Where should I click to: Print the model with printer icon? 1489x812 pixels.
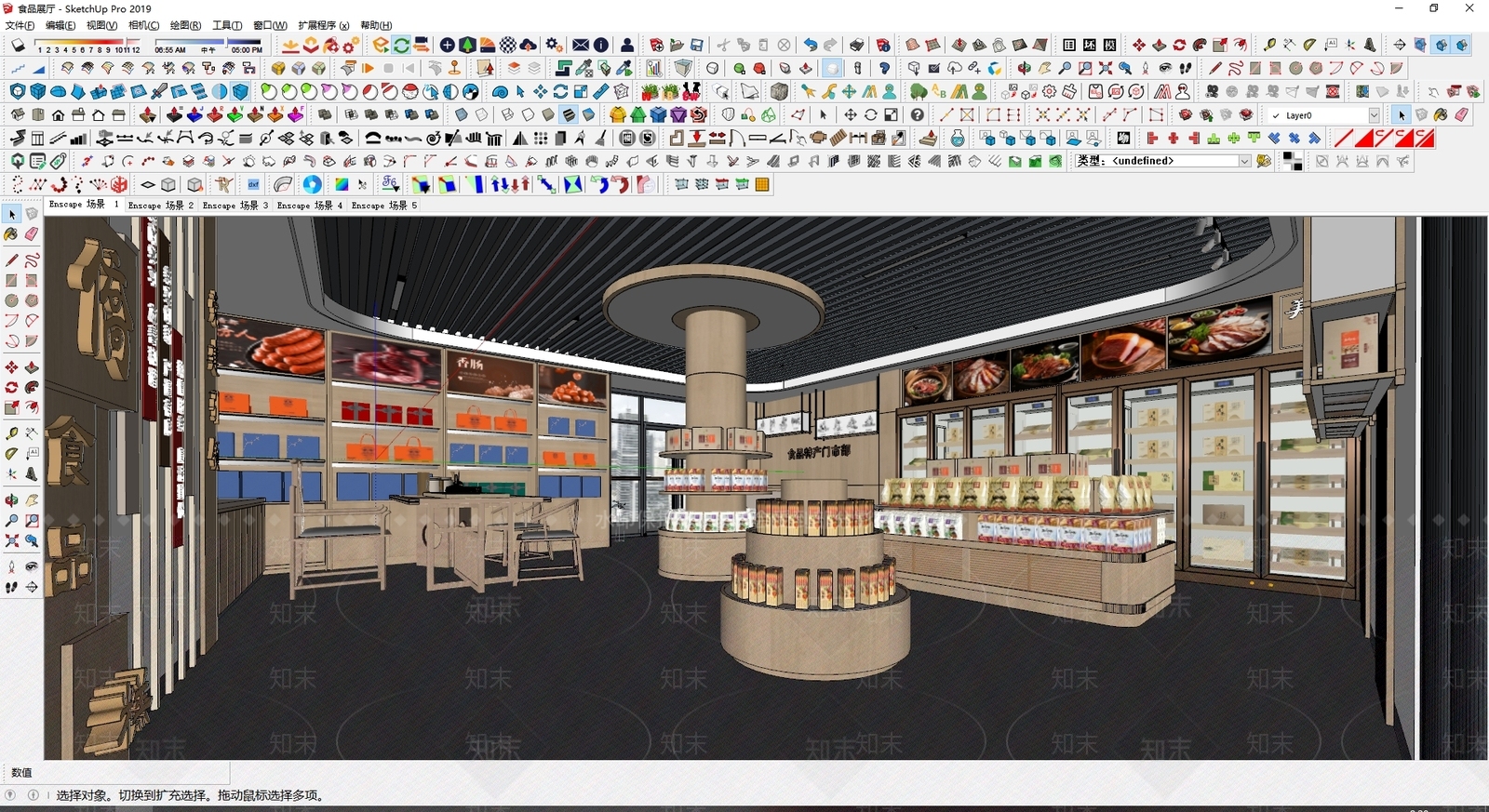[x=857, y=45]
